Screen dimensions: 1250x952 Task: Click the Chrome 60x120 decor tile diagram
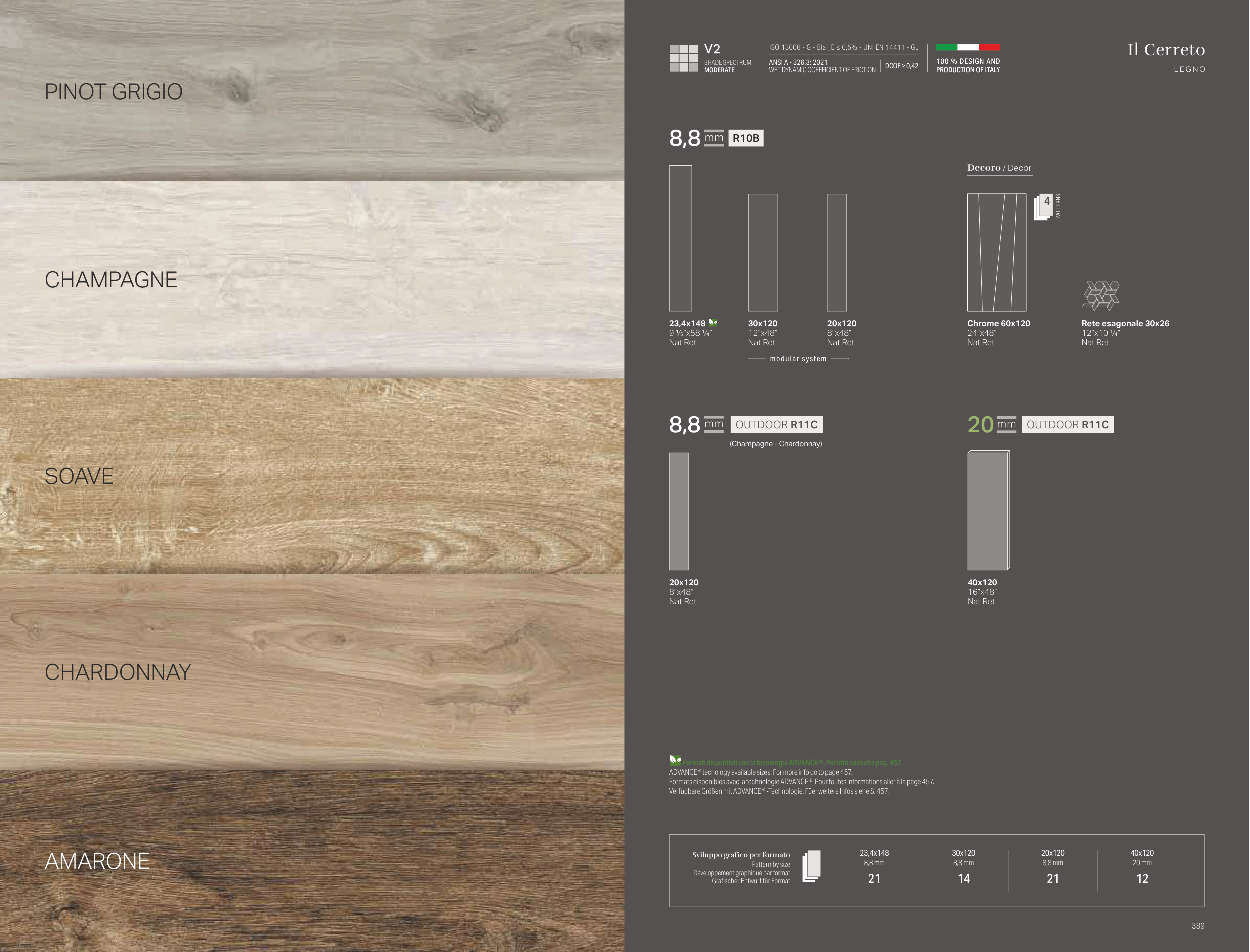[x=996, y=253]
